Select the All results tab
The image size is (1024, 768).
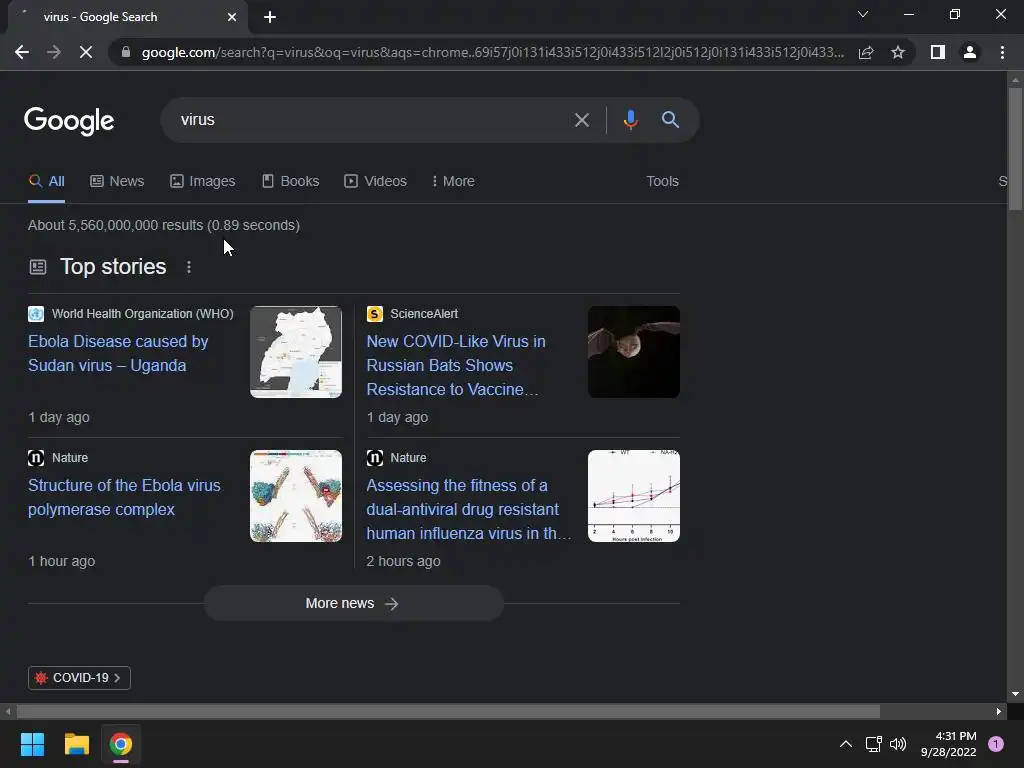(x=46, y=181)
